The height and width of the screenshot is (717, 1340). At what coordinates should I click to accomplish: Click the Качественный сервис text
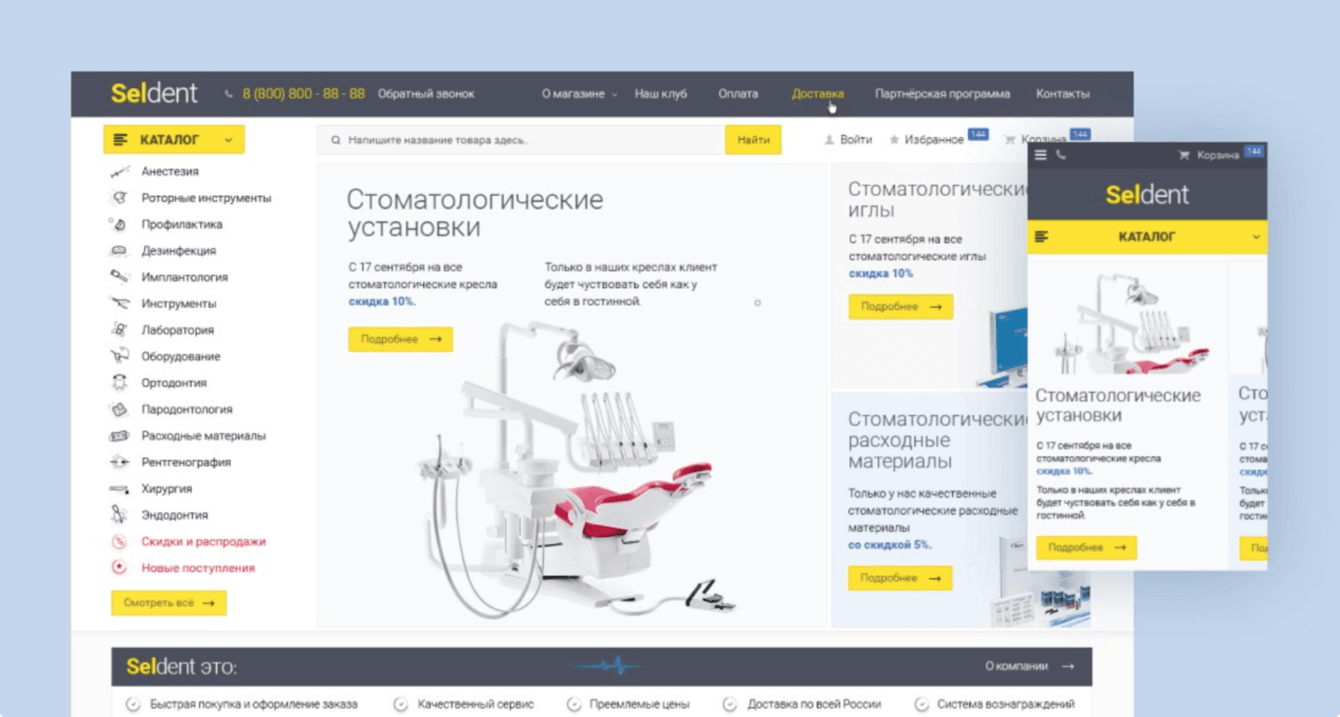476,704
